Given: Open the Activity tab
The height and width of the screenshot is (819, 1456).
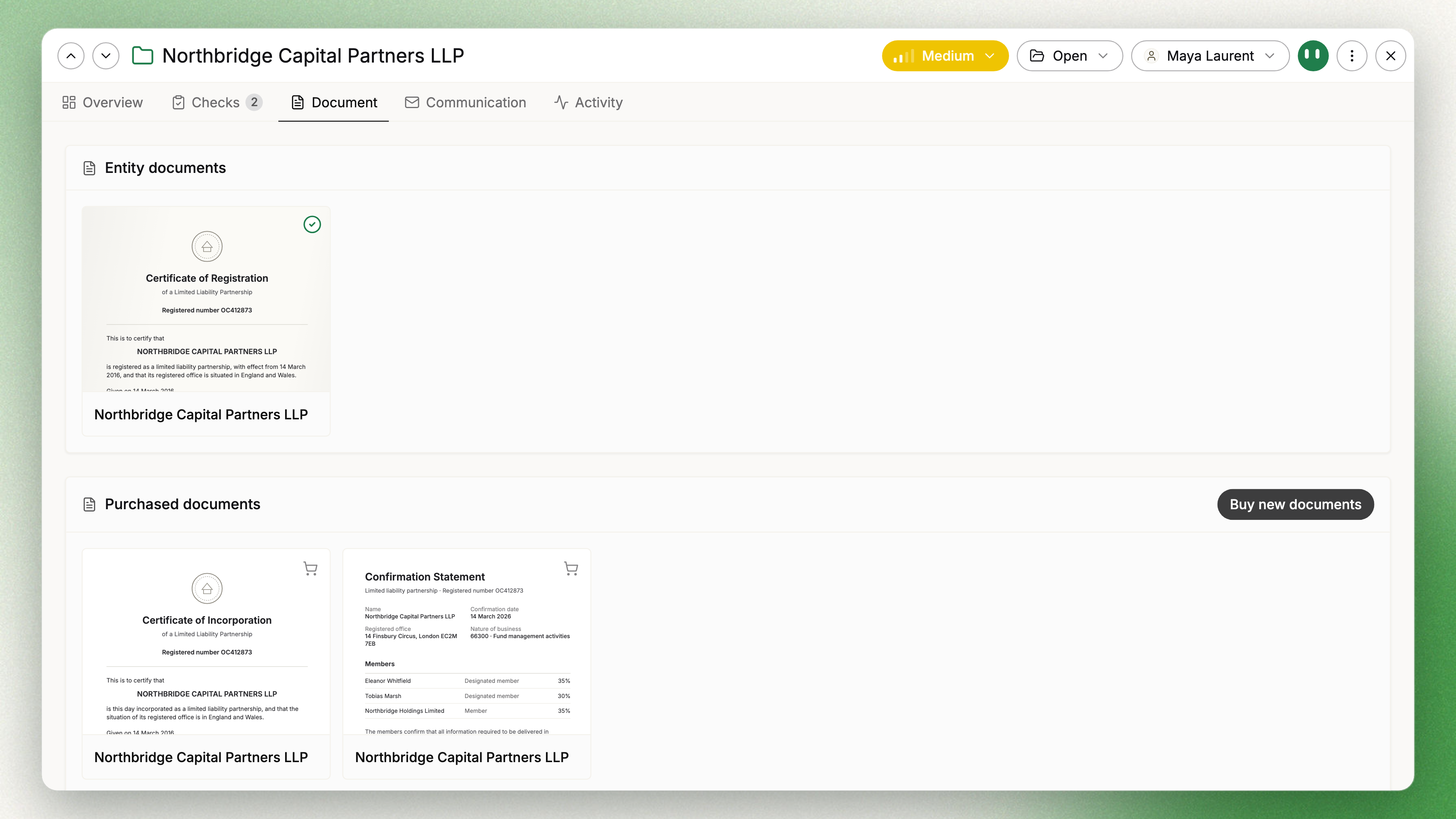Looking at the screenshot, I should [588, 102].
